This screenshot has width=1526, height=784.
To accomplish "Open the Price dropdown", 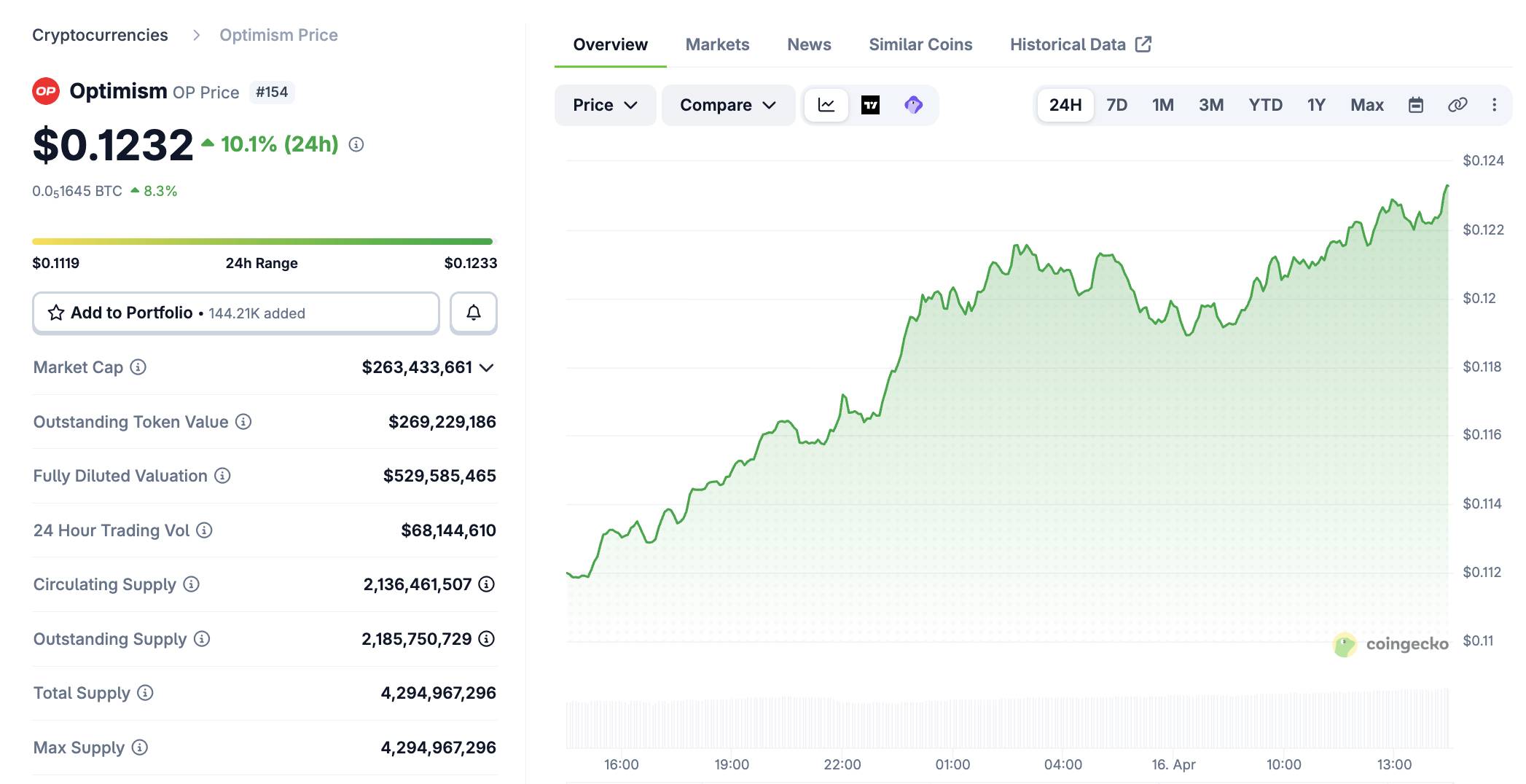I will coord(605,105).
